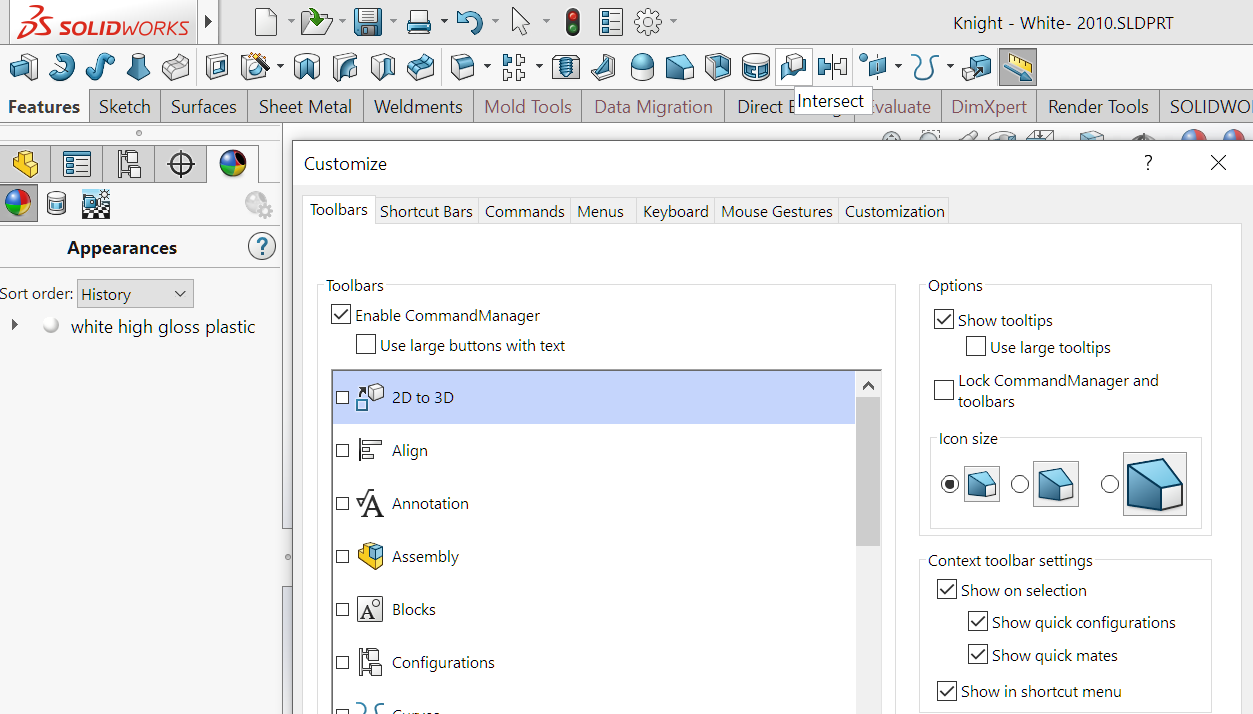Switch to the Shortcut Bars tab

coord(426,211)
